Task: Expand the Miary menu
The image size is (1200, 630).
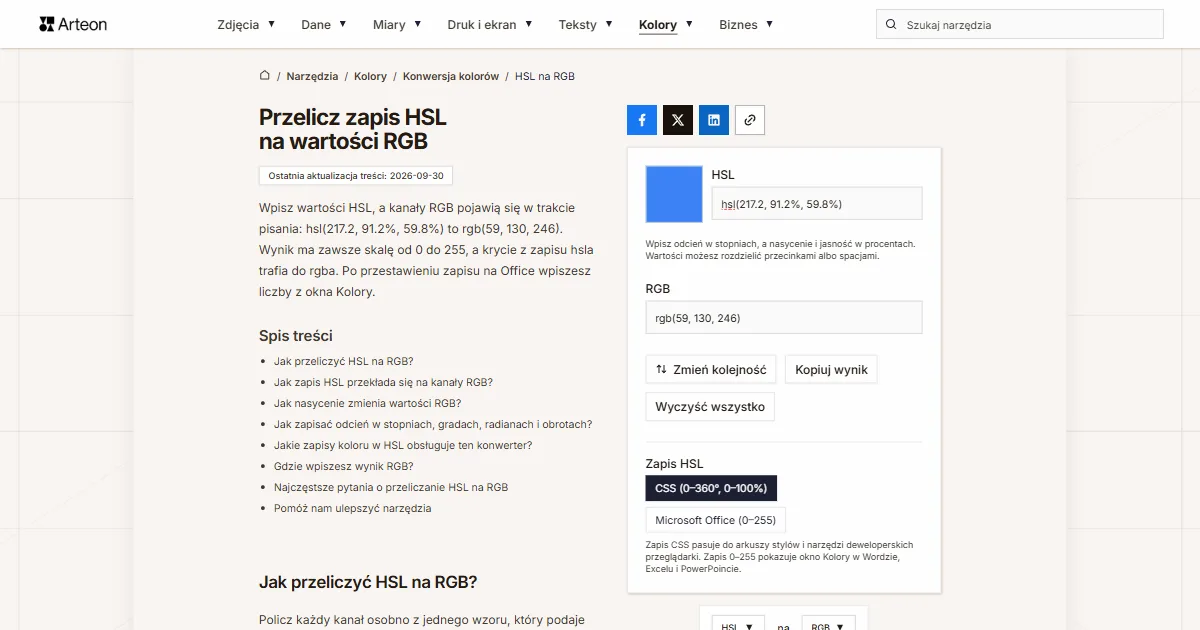Action: (x=397, y=25)
